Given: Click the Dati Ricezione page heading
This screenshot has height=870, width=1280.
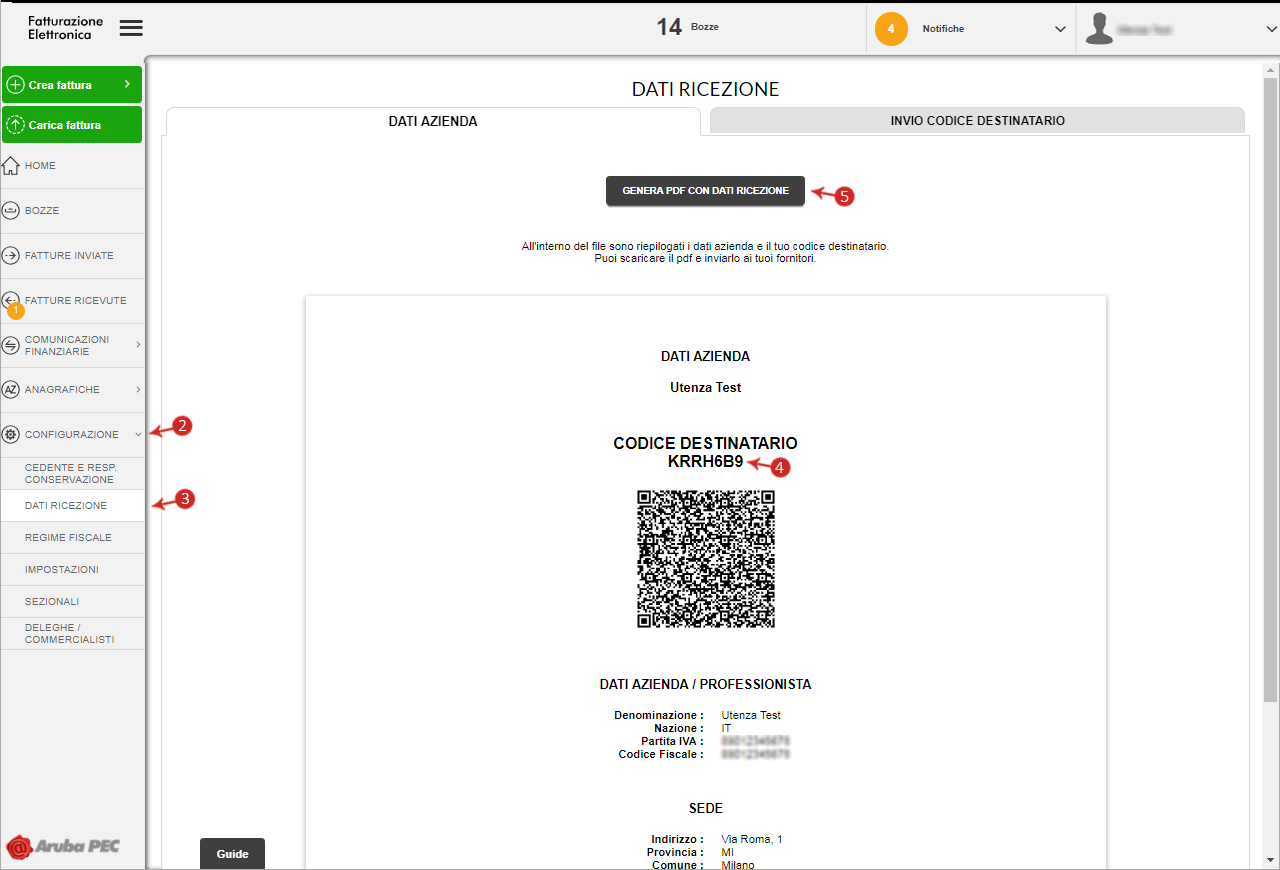Looking at the screenshot, I should click(705, 89).
